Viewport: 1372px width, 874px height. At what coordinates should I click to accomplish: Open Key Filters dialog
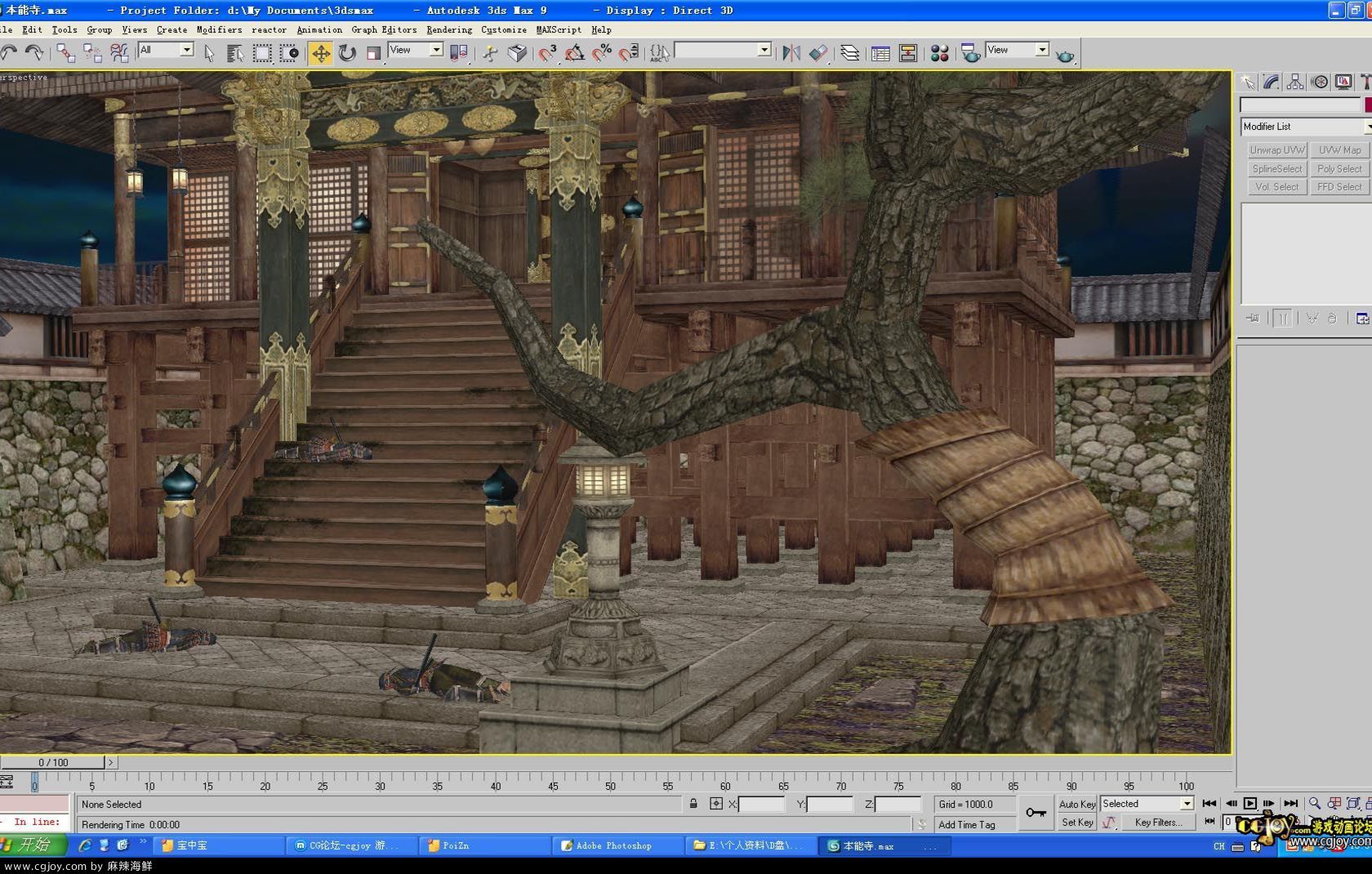click(1158, 823)
